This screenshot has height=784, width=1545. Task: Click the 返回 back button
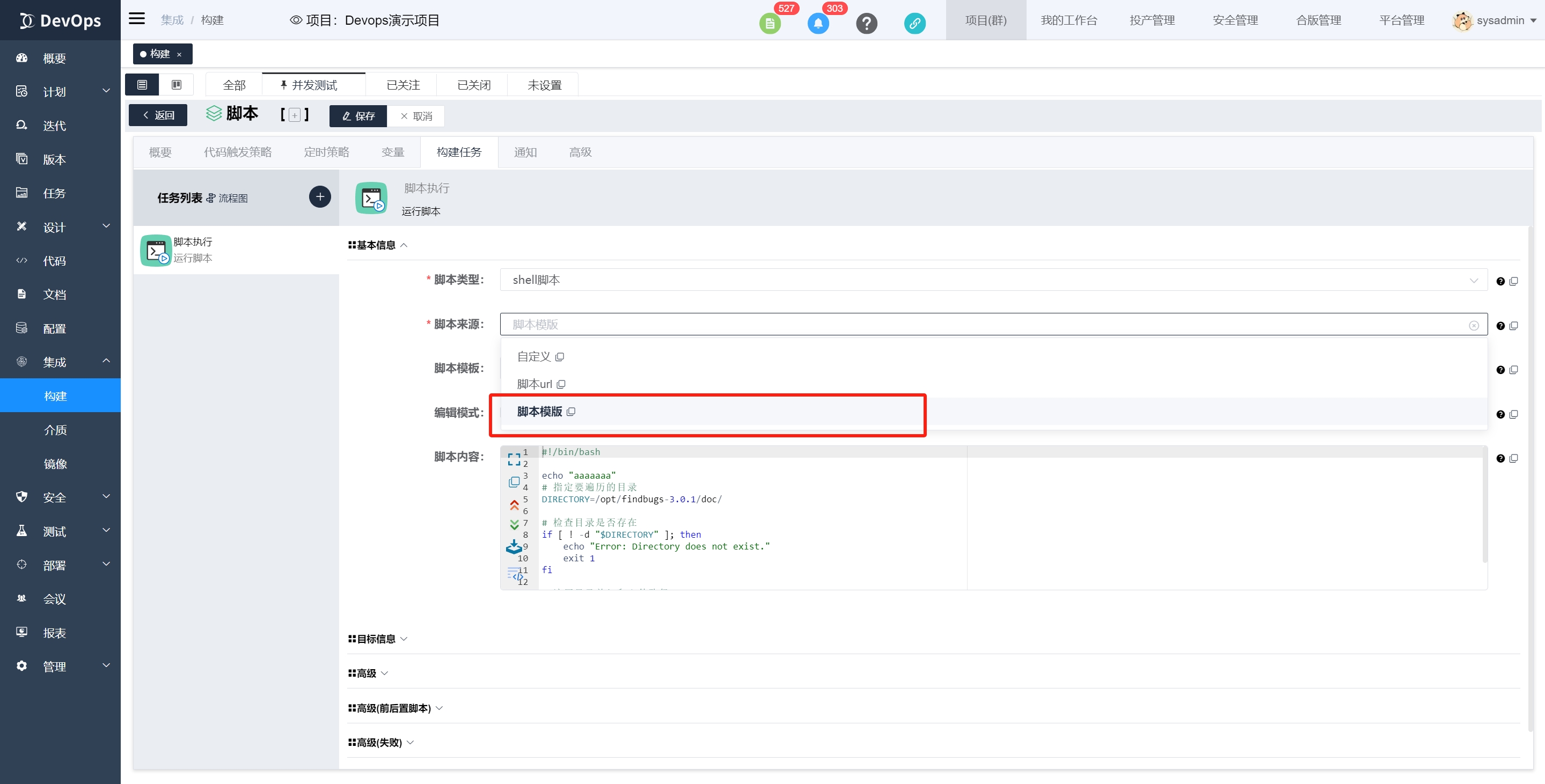coord(158,115)
